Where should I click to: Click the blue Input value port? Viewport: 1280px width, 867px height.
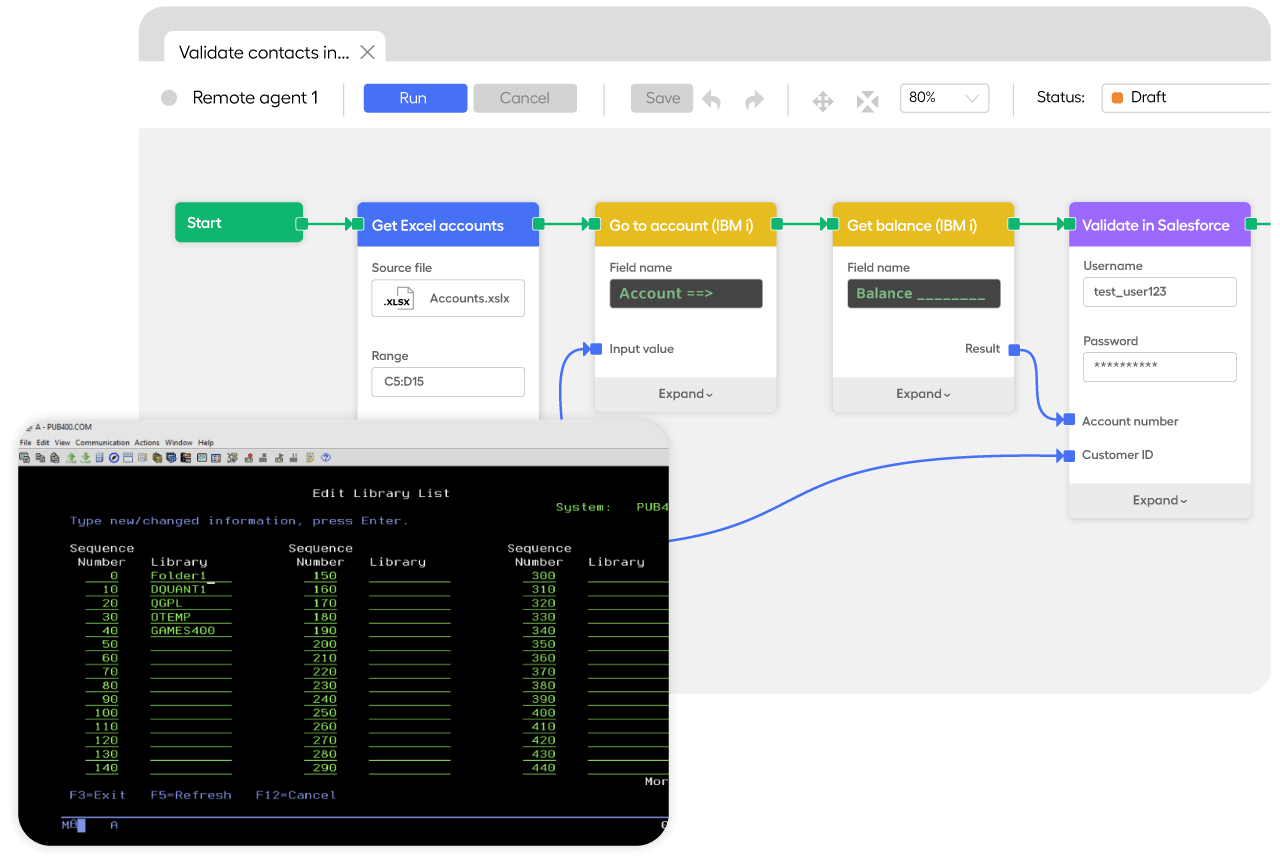coord(596,349)
